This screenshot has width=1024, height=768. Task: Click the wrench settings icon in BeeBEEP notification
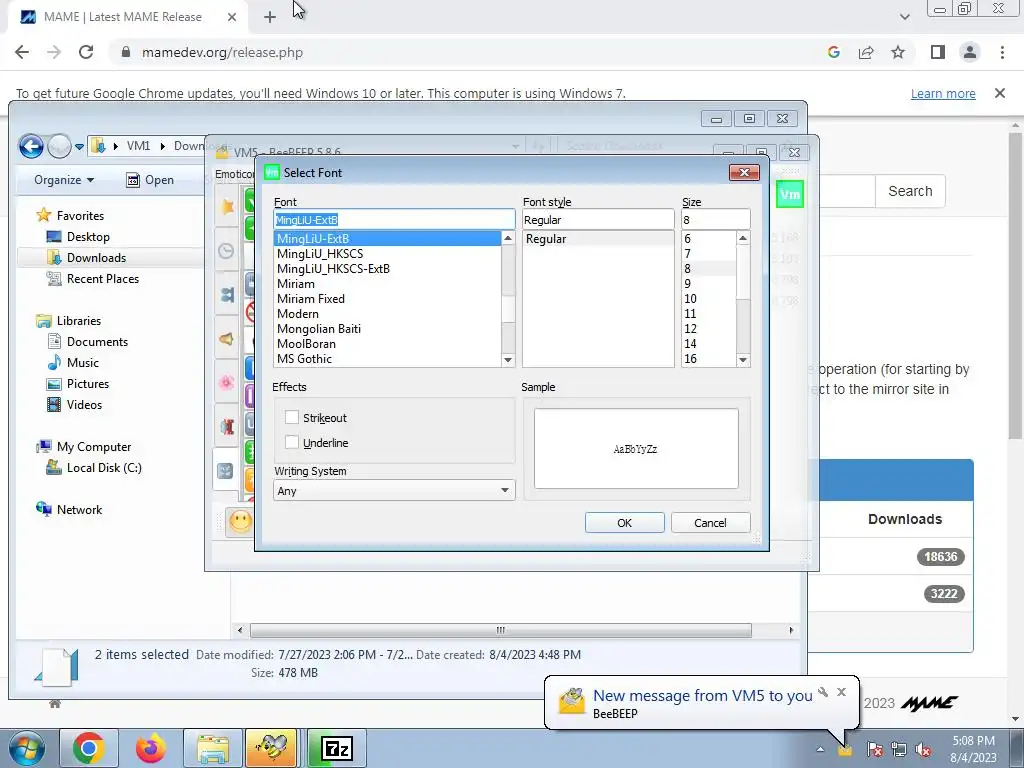(823, 692)
